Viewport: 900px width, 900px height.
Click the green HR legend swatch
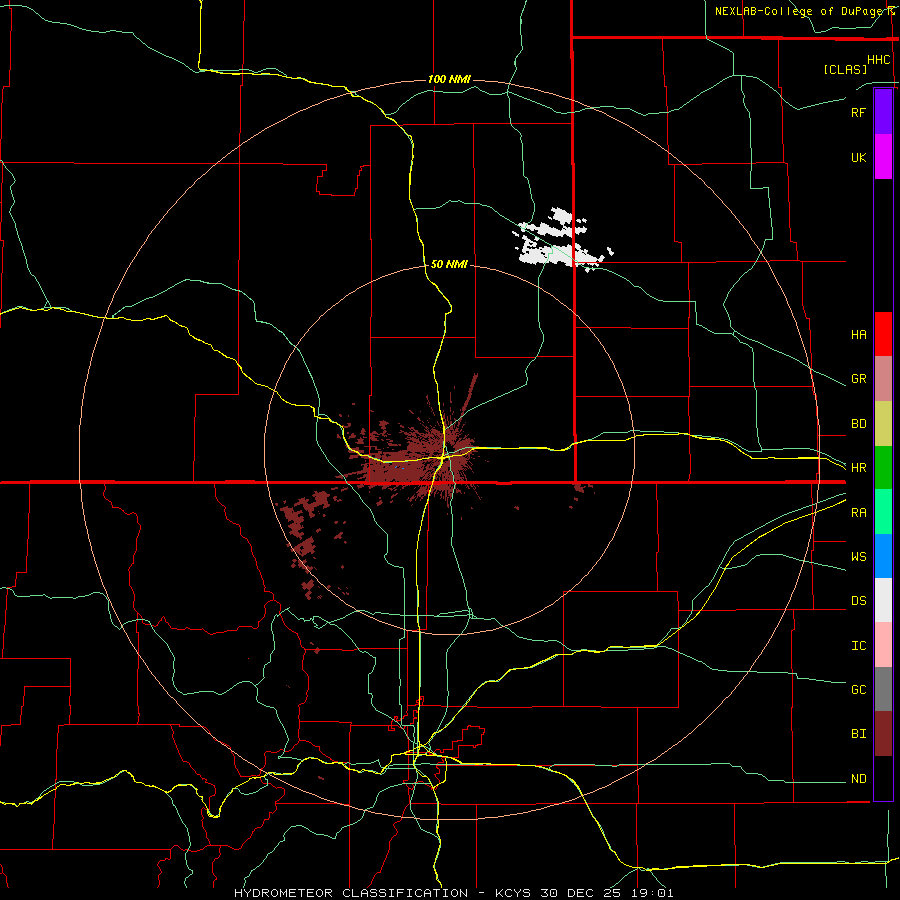click(x=883, y=468)
